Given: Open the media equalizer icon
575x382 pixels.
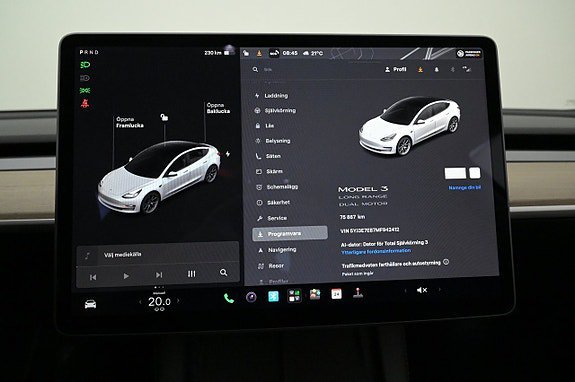Looking at the screenshot, I should tap(191, 274).
